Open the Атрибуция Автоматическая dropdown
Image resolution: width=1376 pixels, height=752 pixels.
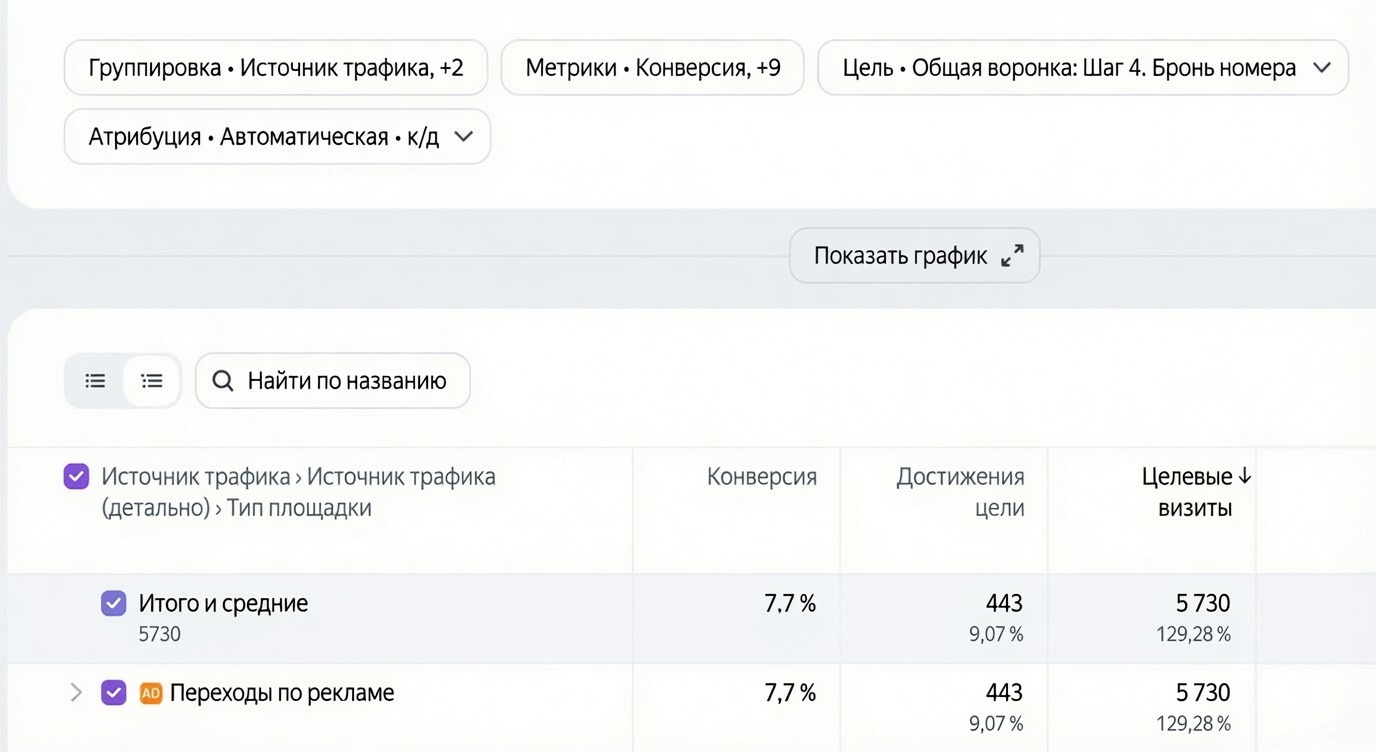(277, 137)
